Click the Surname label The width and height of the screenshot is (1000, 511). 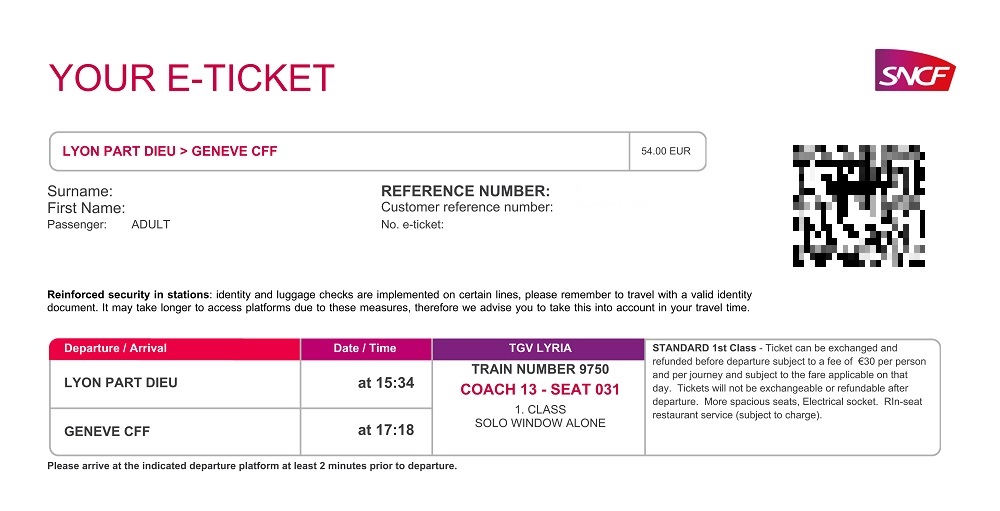tap(80, 191)
